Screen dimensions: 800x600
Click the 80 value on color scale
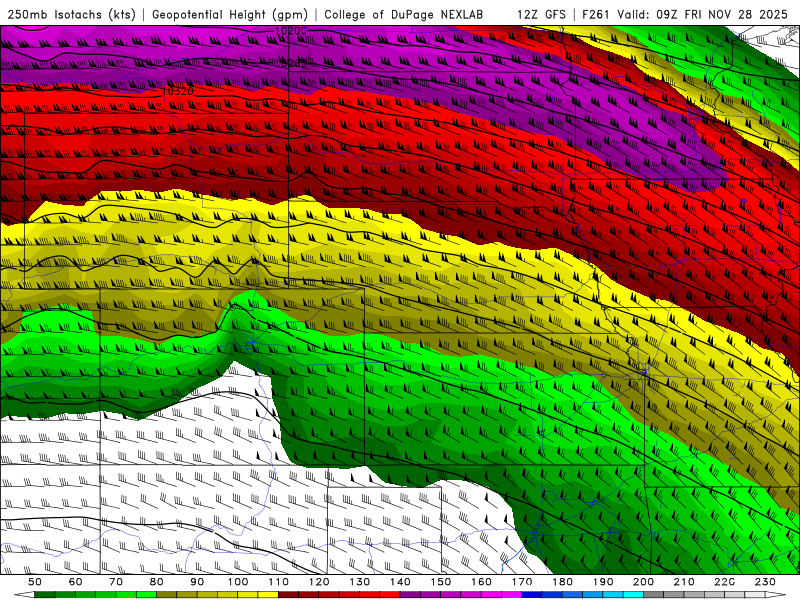[x=157, y=582]
